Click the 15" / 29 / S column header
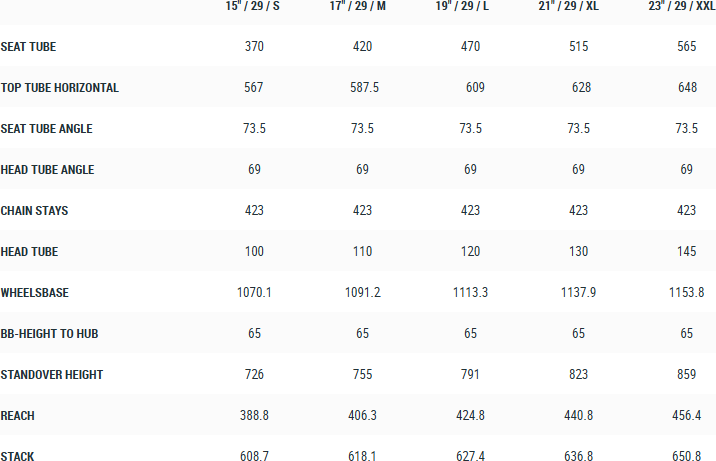This screenshot has width=716, height=461. (254, 7)
